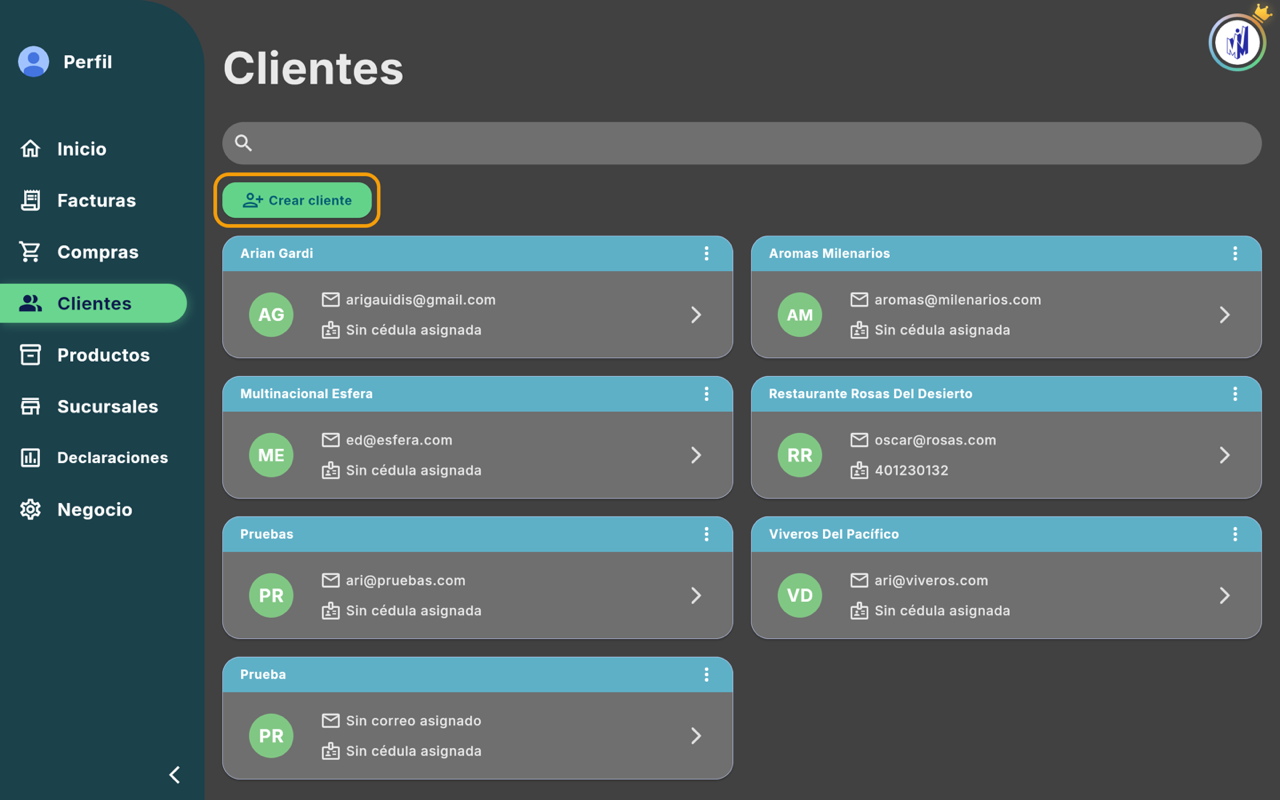The image size is (1280, 800).
Task: Expand Arian Gardi details with chevron
Action: 696,315
